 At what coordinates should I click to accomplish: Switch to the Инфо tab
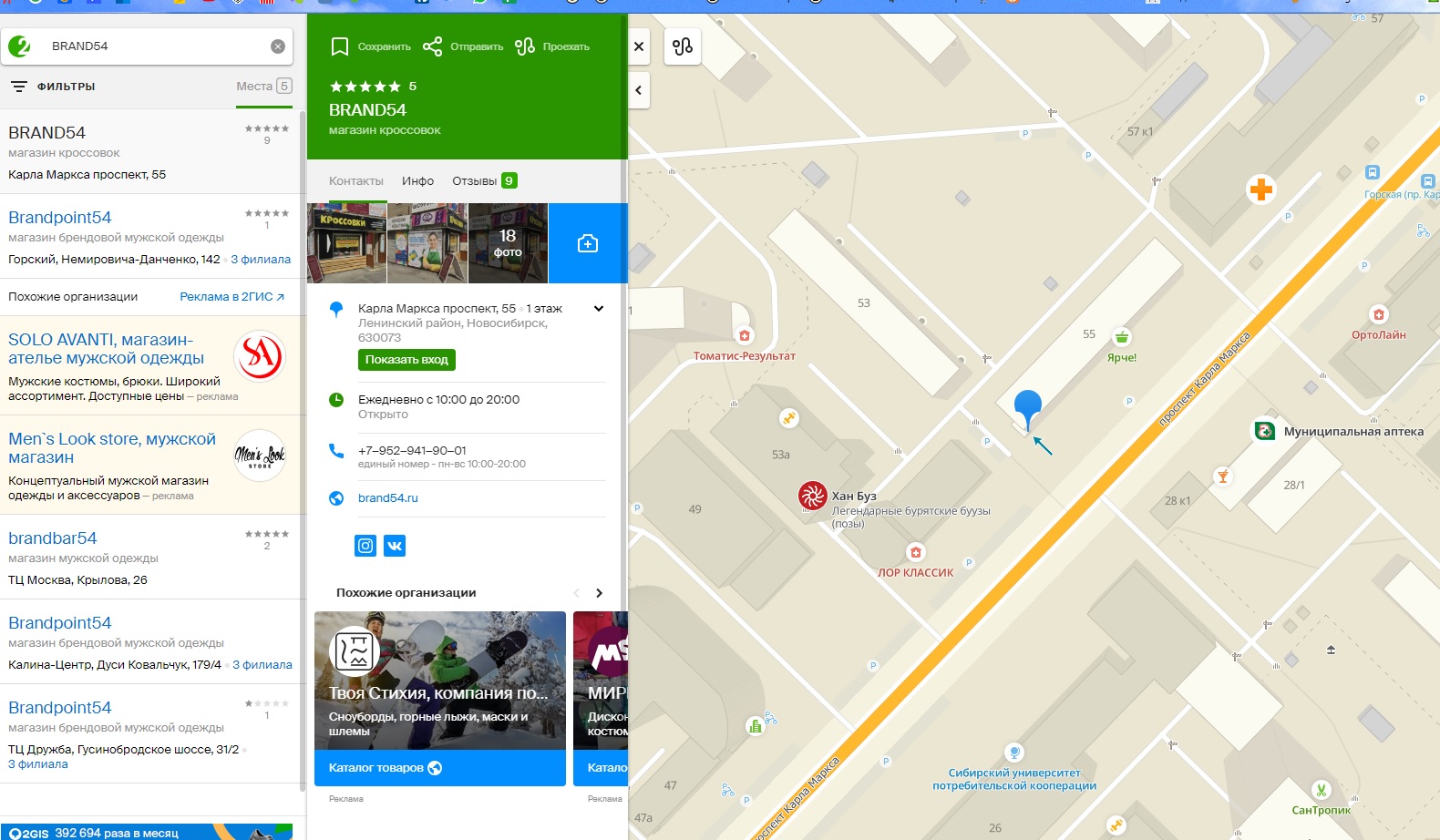[x=417, y=181]
